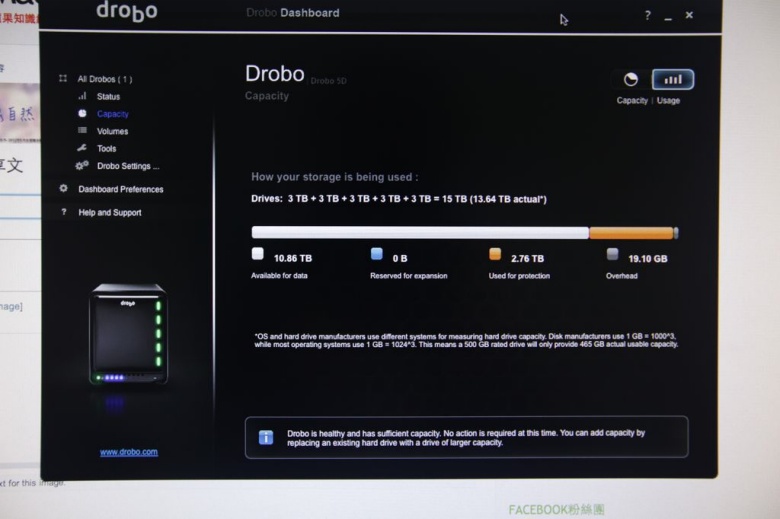Image resolution: width=780 pixels, height=519 pixels.
Task: Click the Tools wrench icon
Action: (82, 148)
